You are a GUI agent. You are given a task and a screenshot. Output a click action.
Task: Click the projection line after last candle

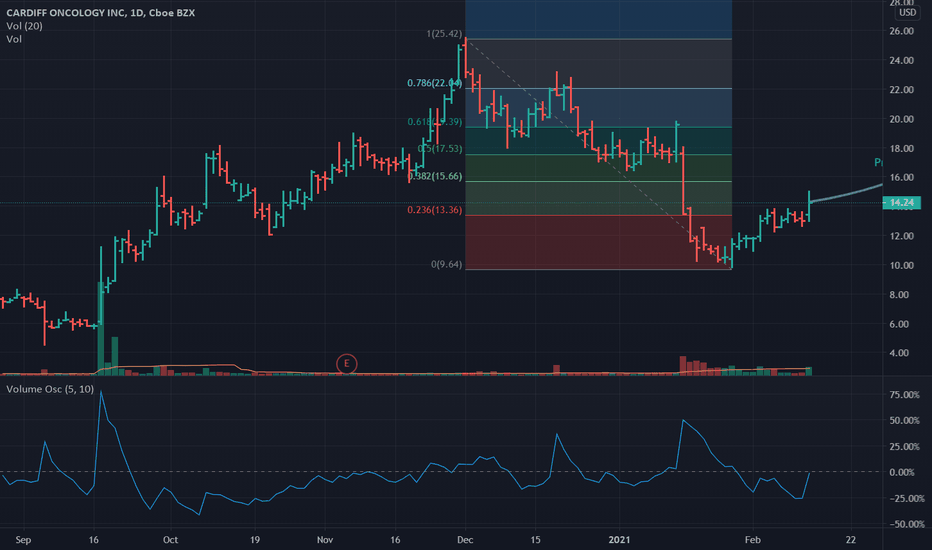click(846, 194)
